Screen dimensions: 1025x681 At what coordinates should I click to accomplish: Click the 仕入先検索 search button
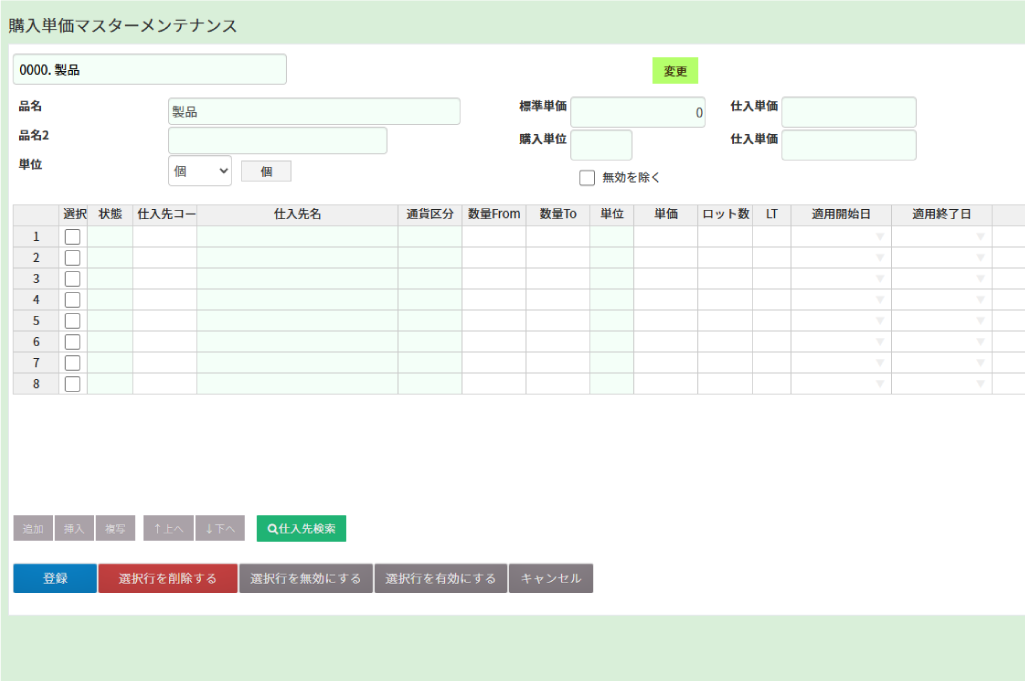301,528
